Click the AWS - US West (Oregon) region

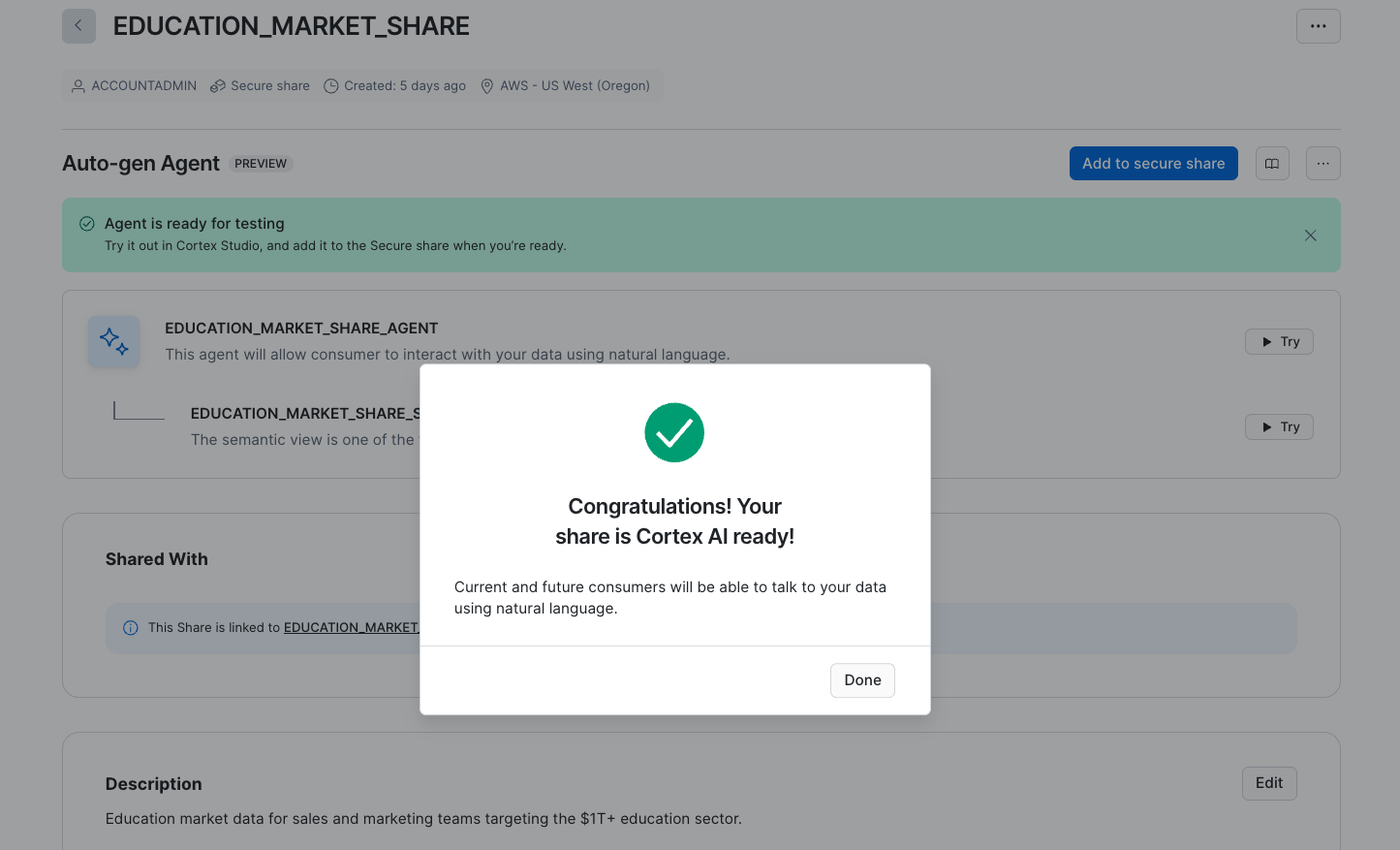coord(576,86)
